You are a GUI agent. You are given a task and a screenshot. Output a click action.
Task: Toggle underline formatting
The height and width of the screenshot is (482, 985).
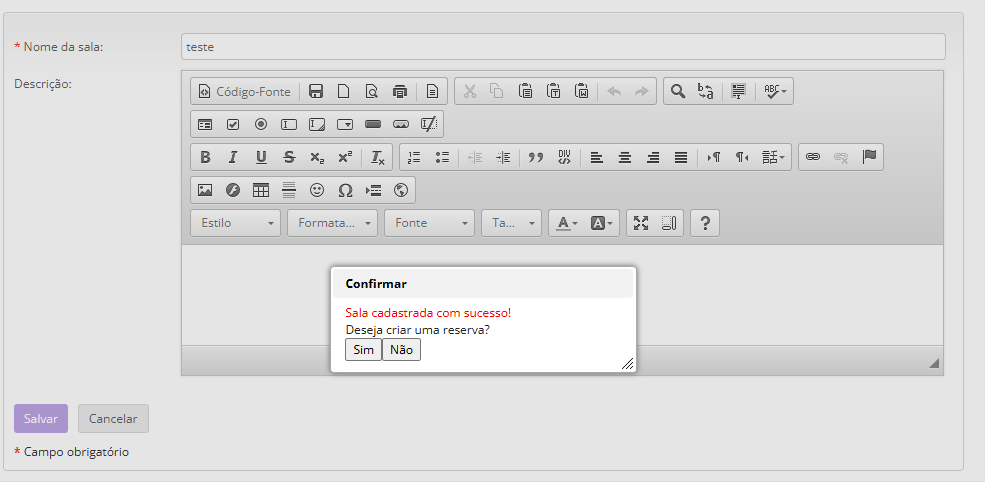(261, 157)
